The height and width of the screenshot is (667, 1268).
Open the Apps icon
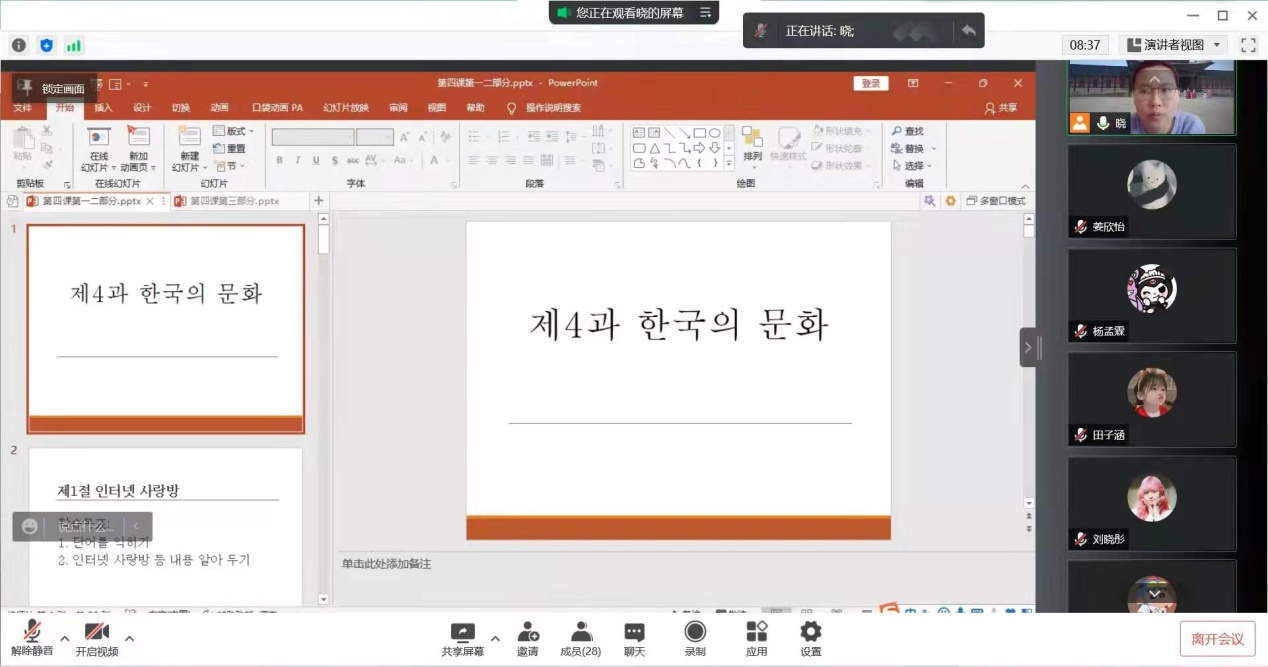[x=756, y=638]
